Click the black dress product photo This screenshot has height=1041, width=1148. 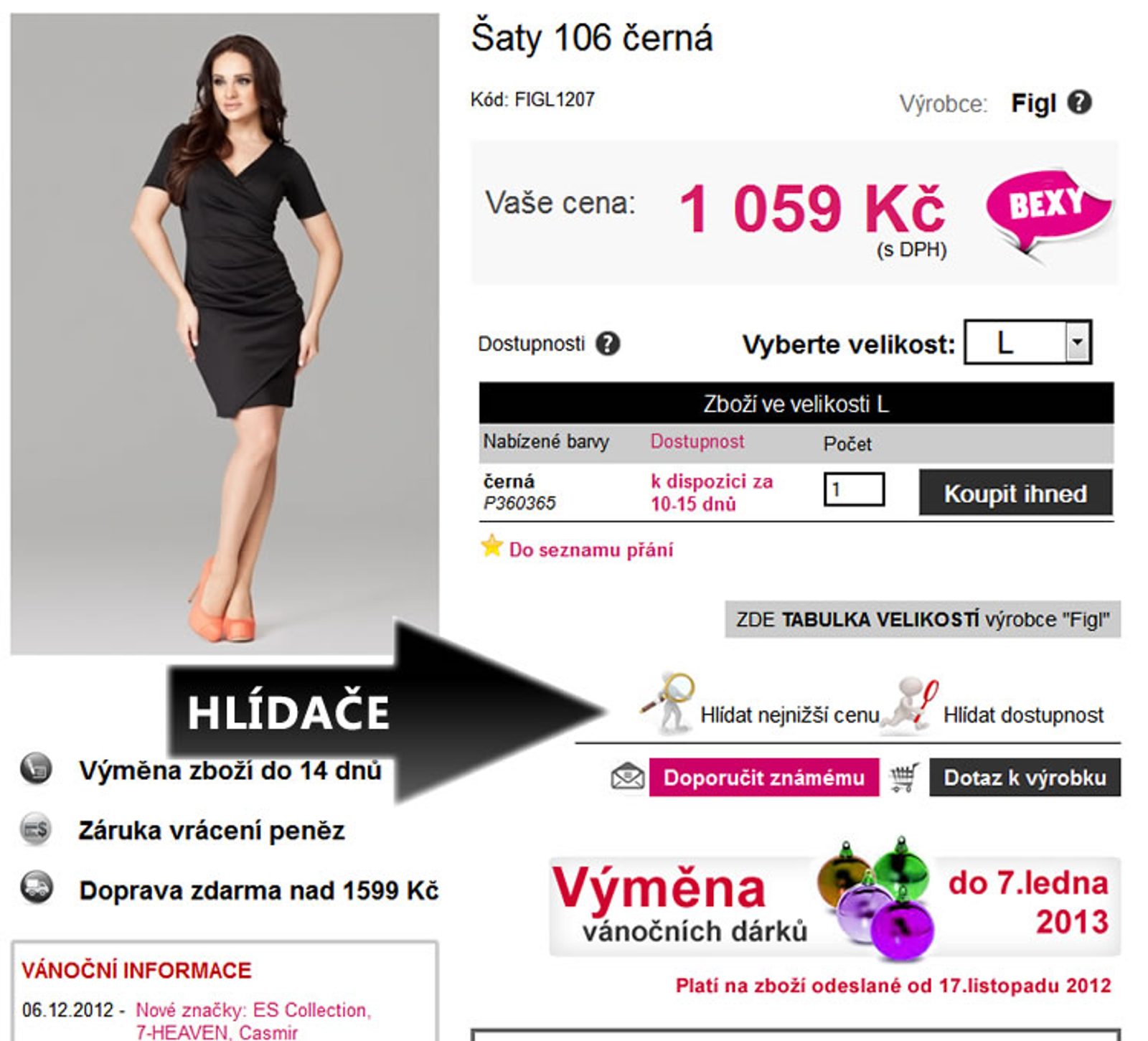225,334
